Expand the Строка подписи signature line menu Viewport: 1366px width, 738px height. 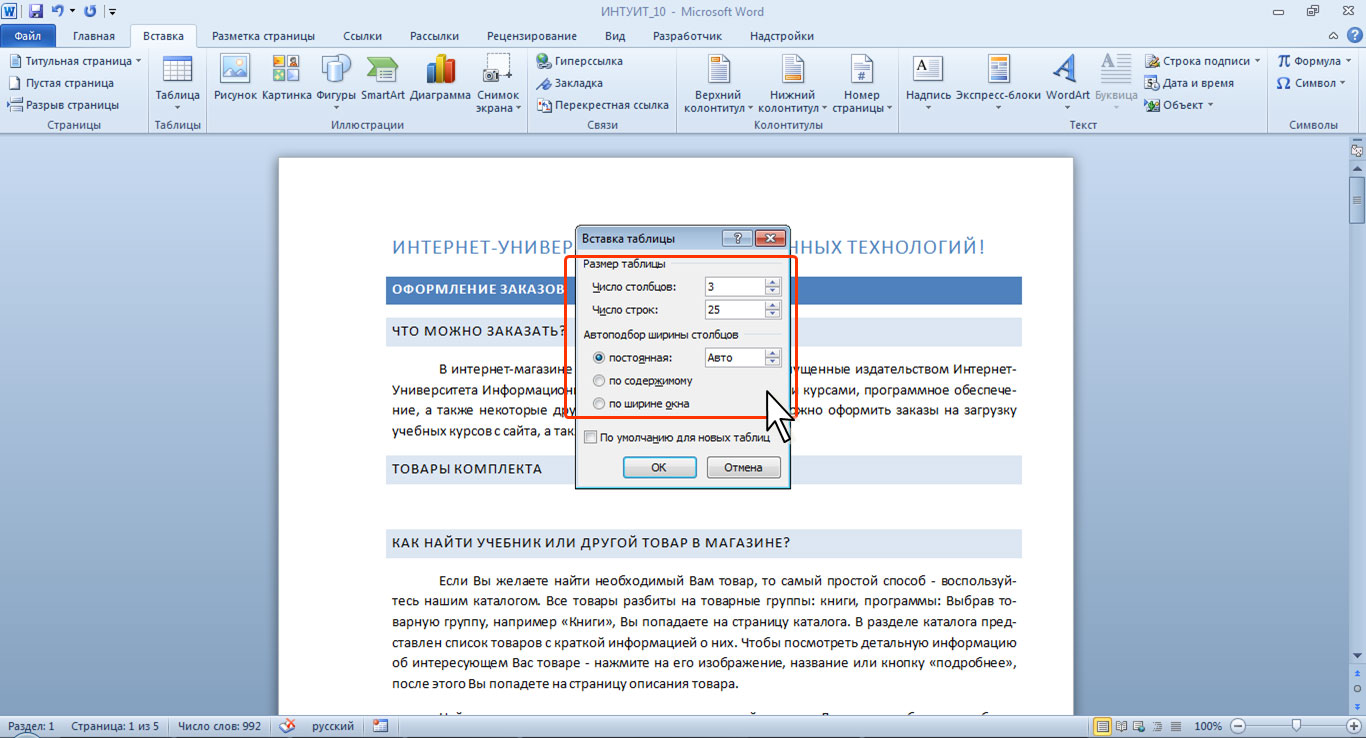click(1203, 61)
